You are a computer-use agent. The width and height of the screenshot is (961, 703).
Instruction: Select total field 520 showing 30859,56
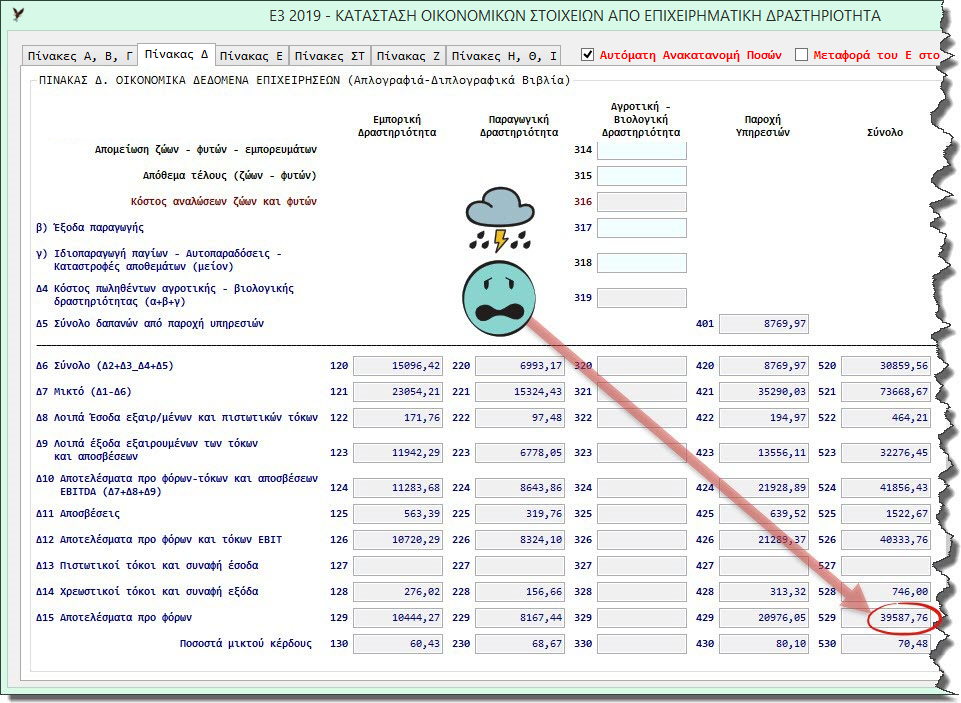tap(886, 366)
